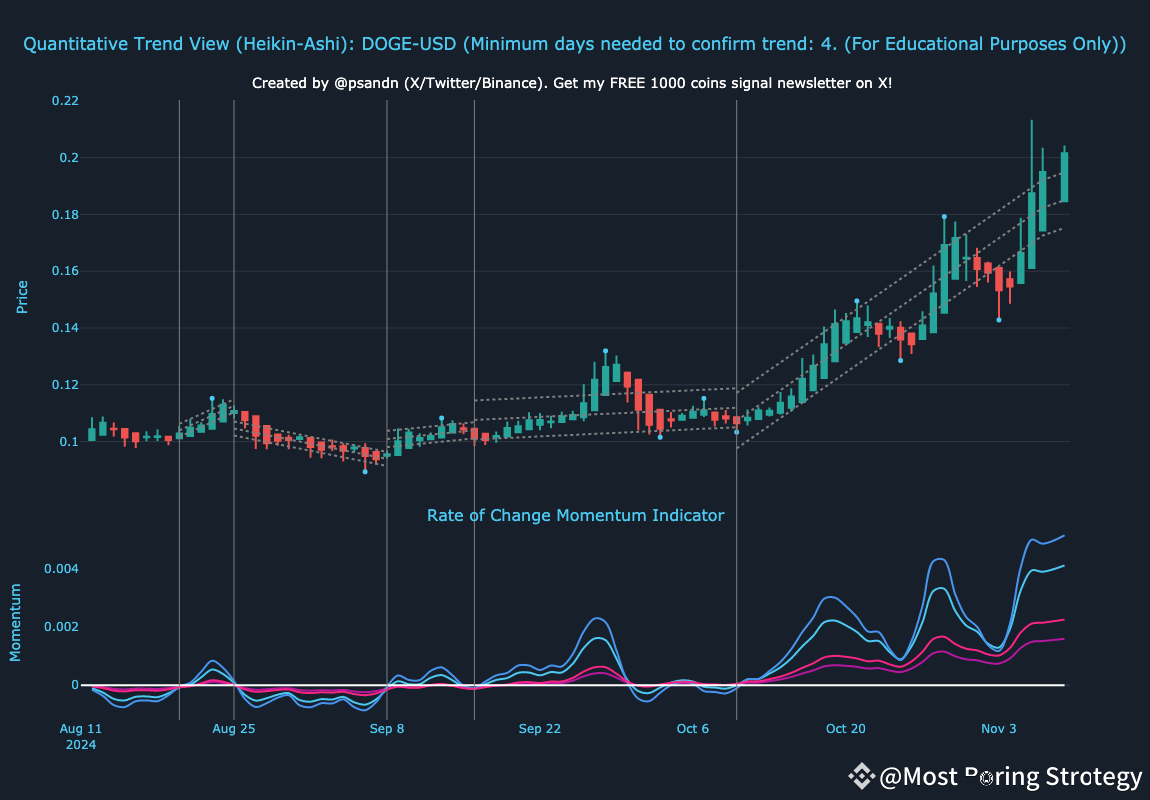Click the 0.2 price axis tick

(x=70, y=158)
